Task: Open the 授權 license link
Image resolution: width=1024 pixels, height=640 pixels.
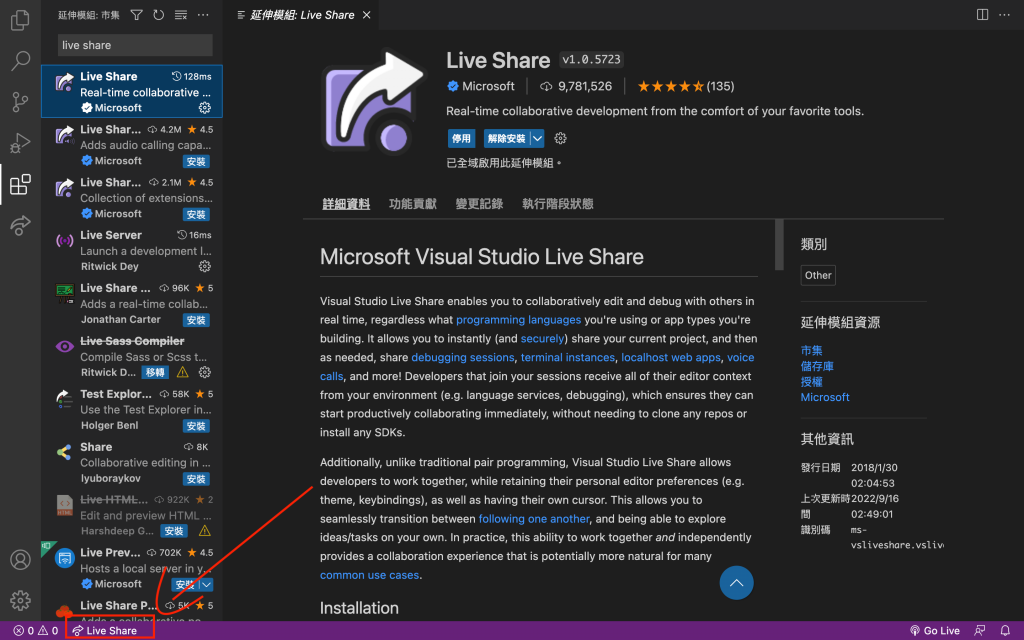Action: (811, 382)
